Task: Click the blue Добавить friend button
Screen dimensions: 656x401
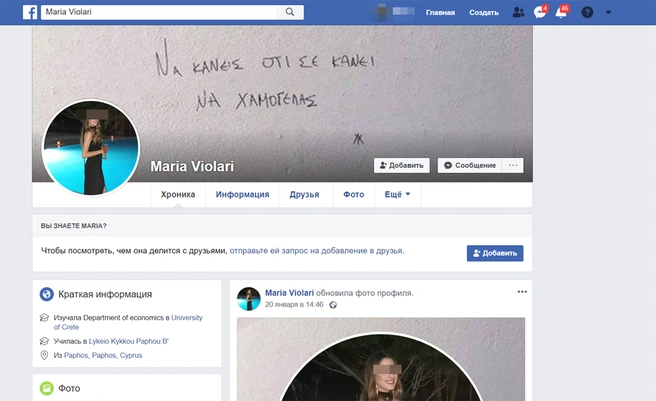Action: pyautogui.click(x=495, y=253)
